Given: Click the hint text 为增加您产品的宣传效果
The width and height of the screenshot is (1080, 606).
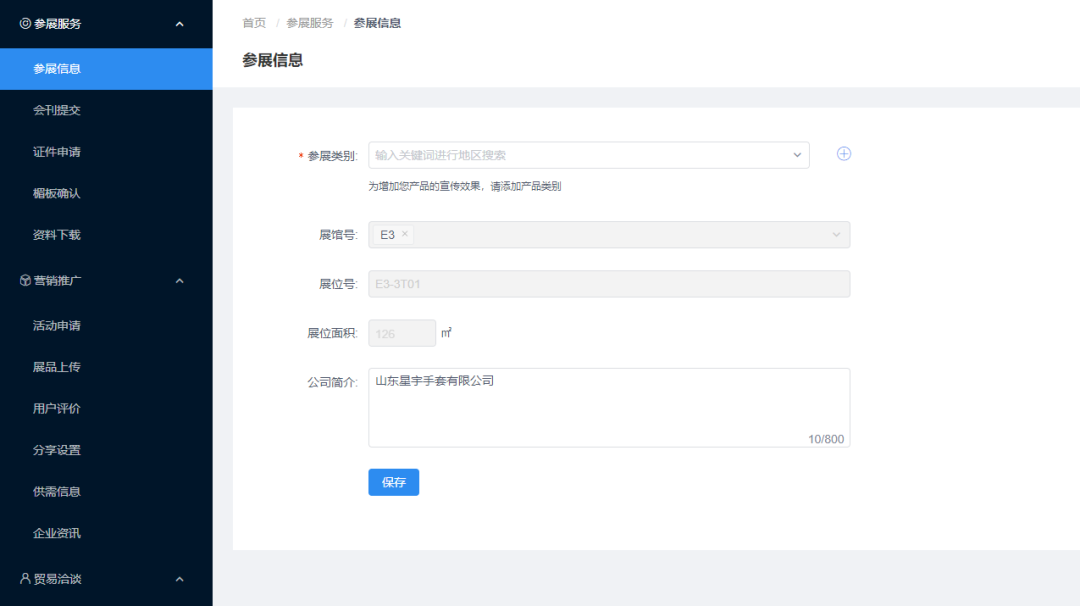Looking at the screenshot, I should click(465, 186).
